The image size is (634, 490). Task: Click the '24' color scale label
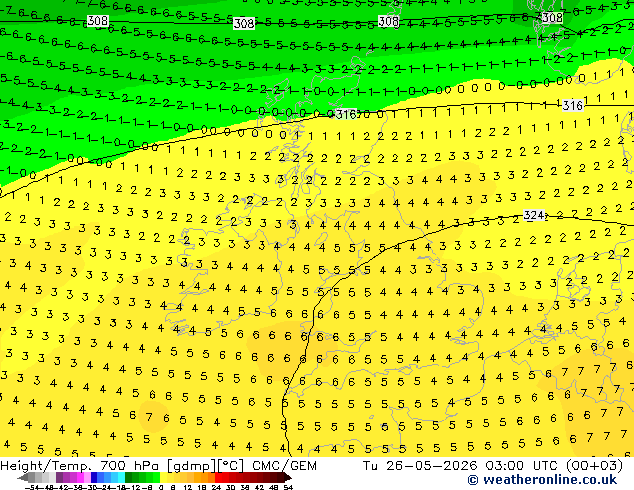pyautogui.click(x=216, y=487)
